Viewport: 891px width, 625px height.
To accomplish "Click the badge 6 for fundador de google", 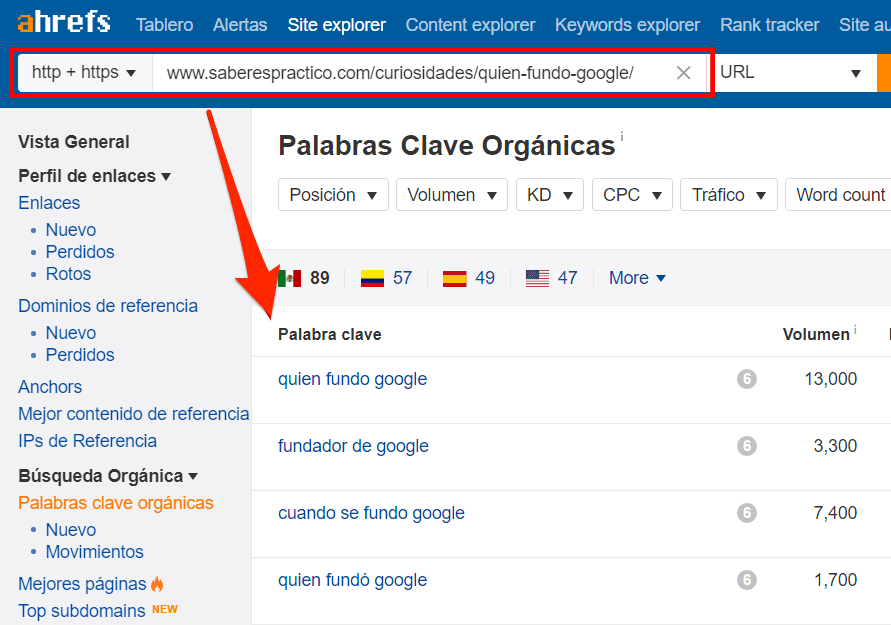I will (x=747, y=446).
